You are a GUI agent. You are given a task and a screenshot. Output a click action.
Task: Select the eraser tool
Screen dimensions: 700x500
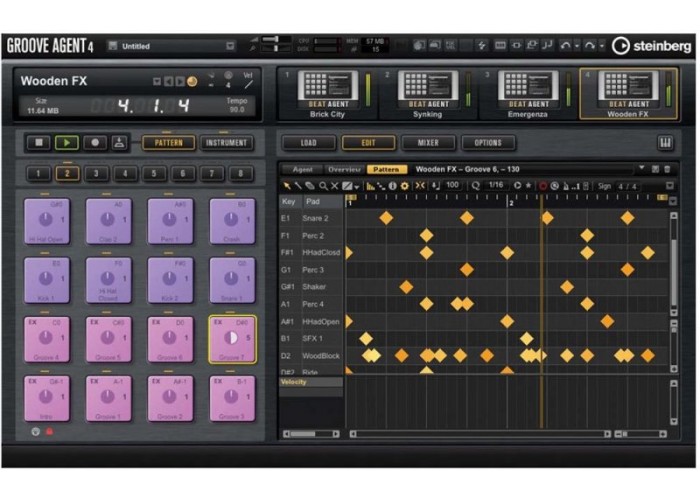pos(310,186)
